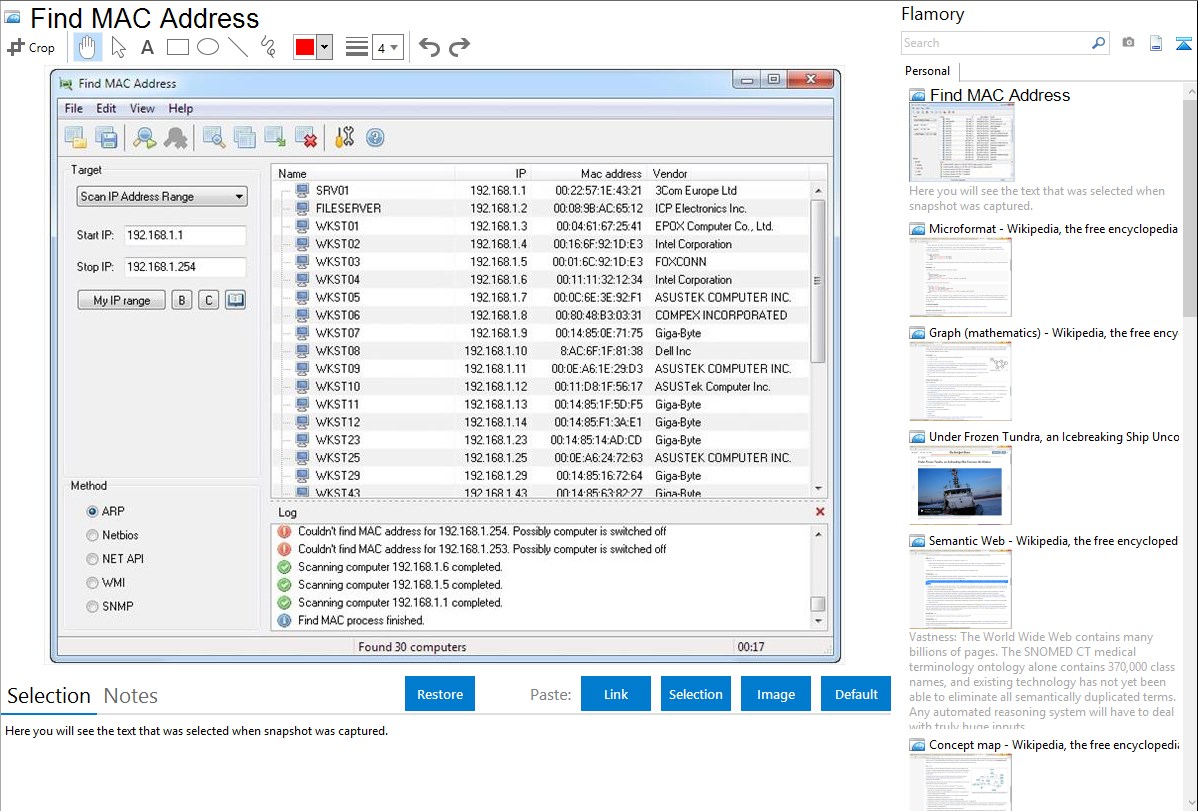The image size is (1198, 811).
Task: Click the Link paste button
Action: tap(616, 694)
